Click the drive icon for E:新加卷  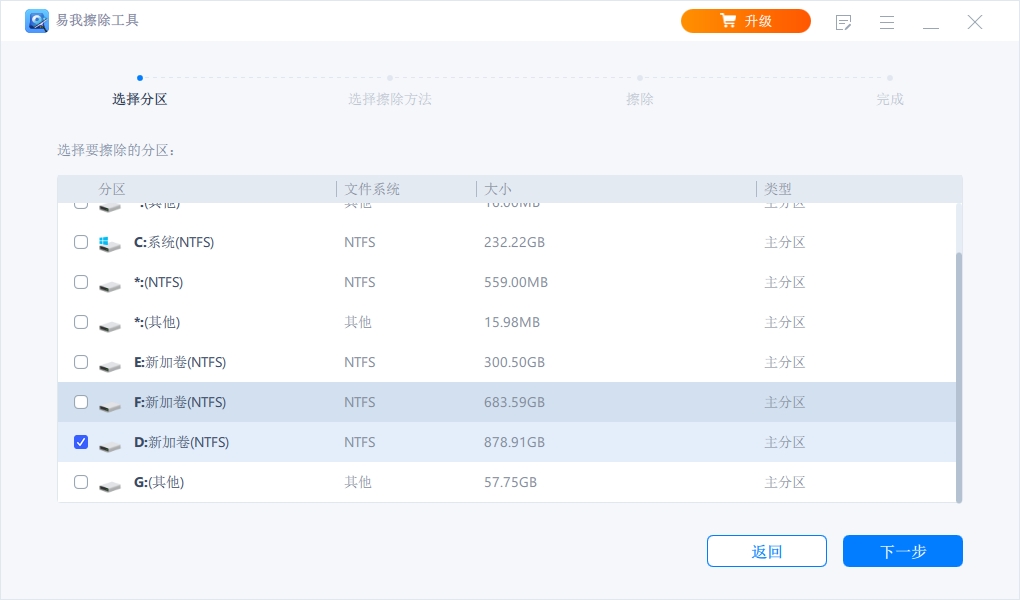click(110, 364)
